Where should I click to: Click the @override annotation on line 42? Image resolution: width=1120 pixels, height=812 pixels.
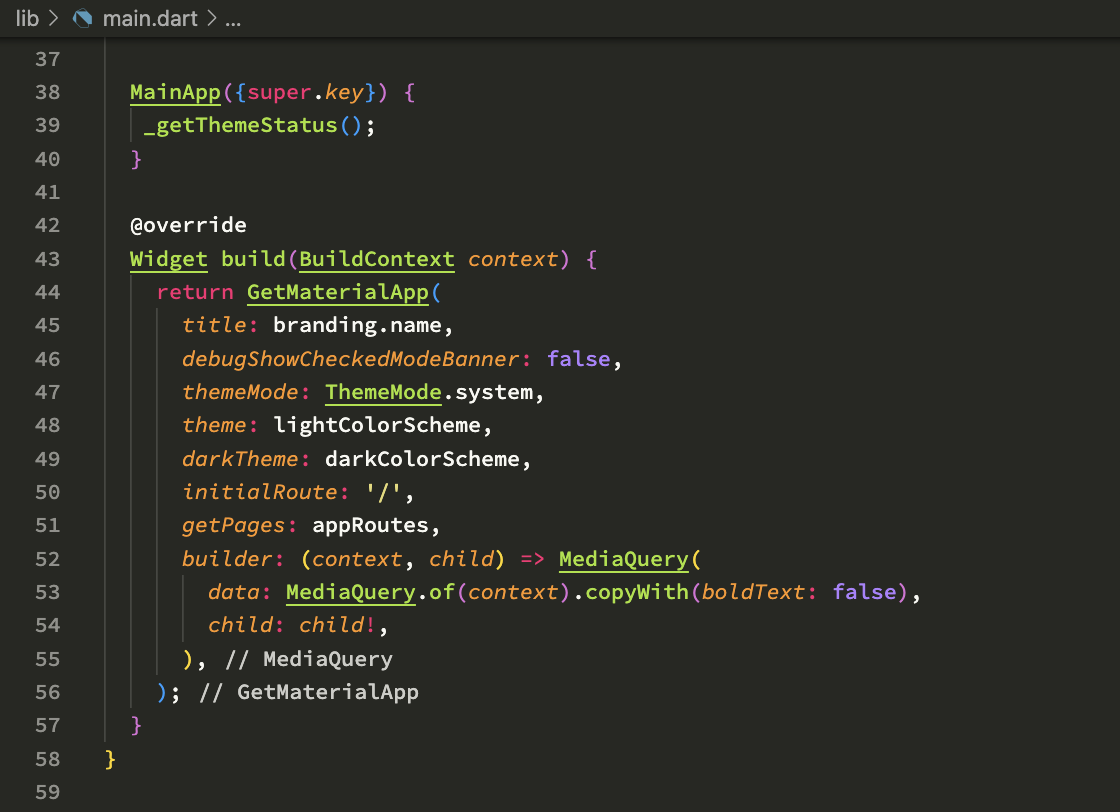tap(188, 225)
